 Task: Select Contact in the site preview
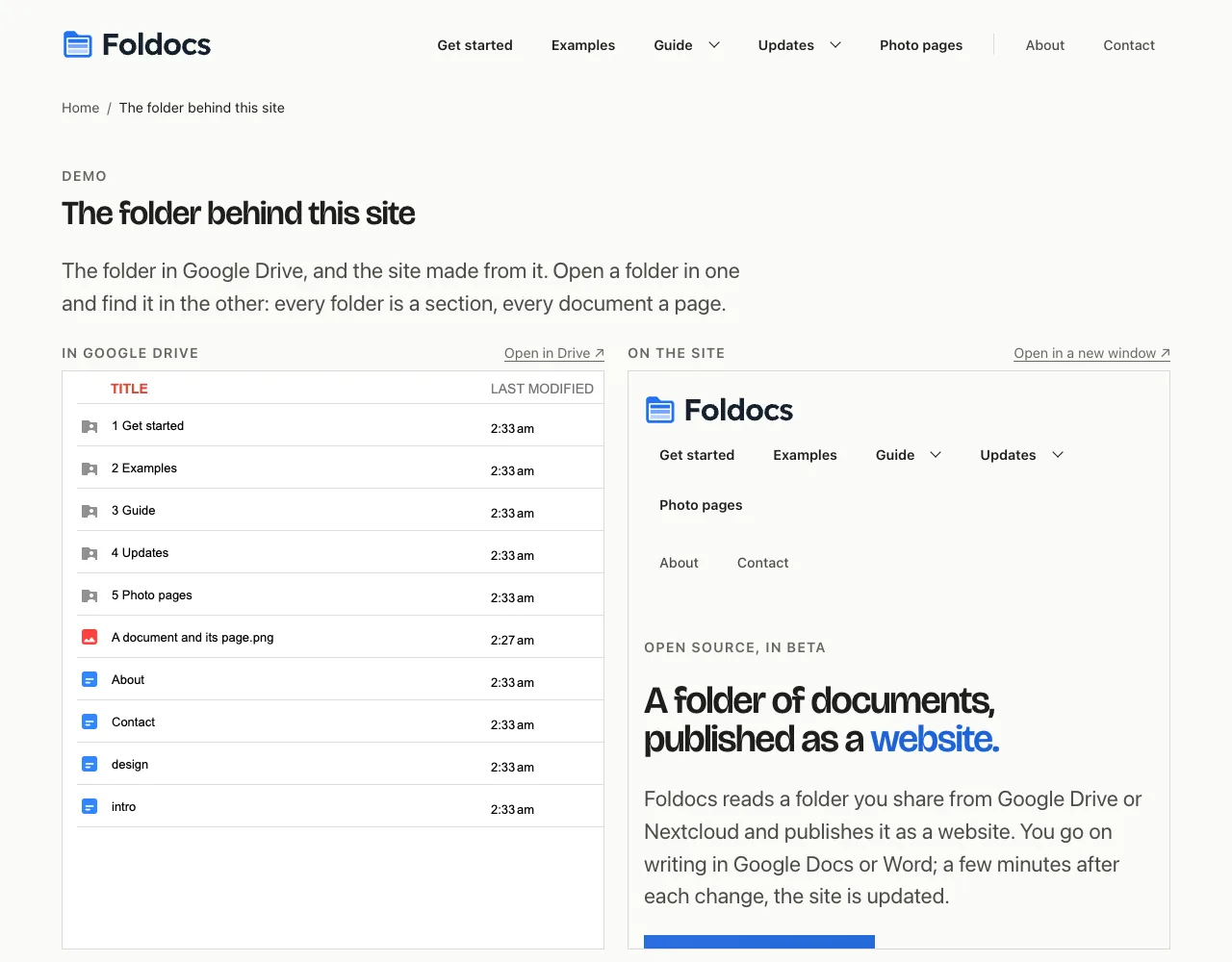tap(762, 563)
